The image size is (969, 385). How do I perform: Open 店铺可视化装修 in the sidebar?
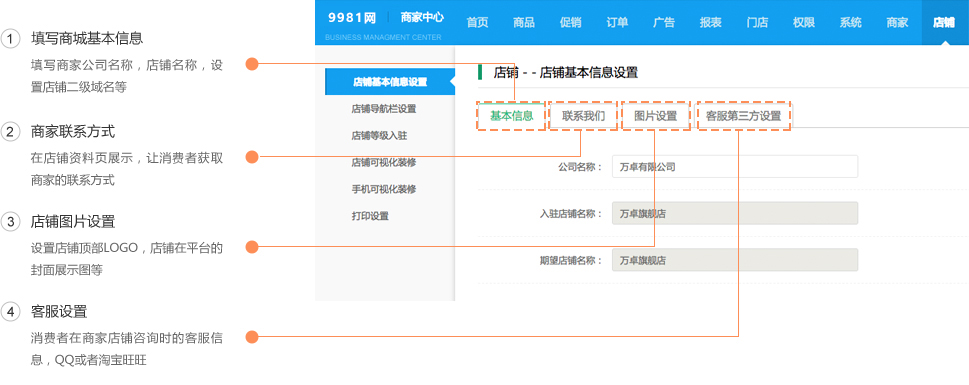point(384,163)
